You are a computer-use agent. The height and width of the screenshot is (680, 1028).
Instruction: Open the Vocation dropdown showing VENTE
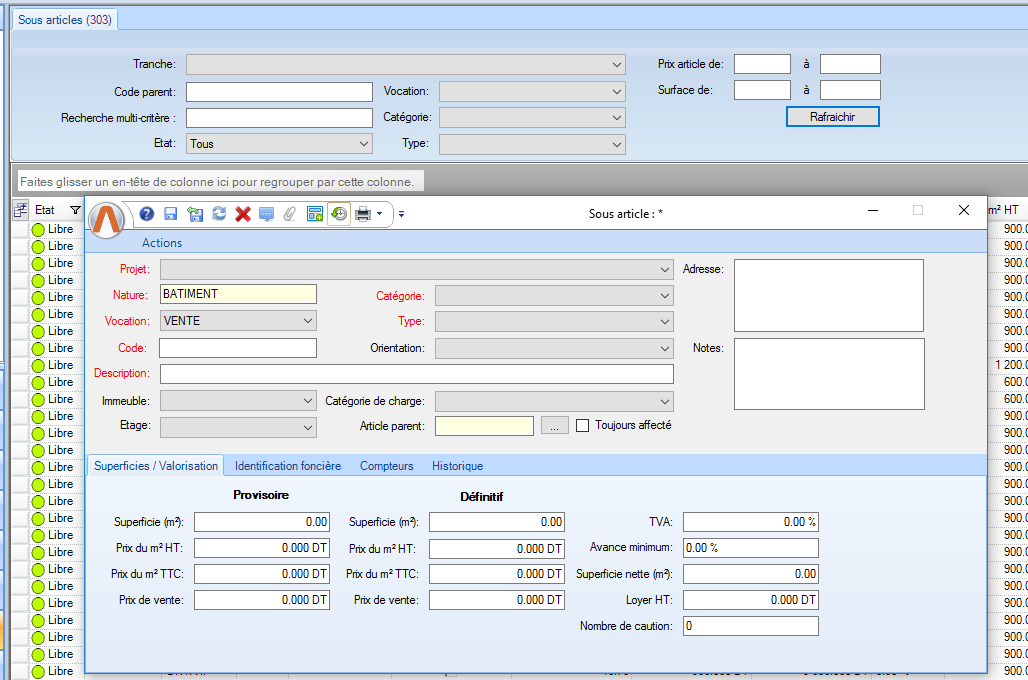point(308,321)
